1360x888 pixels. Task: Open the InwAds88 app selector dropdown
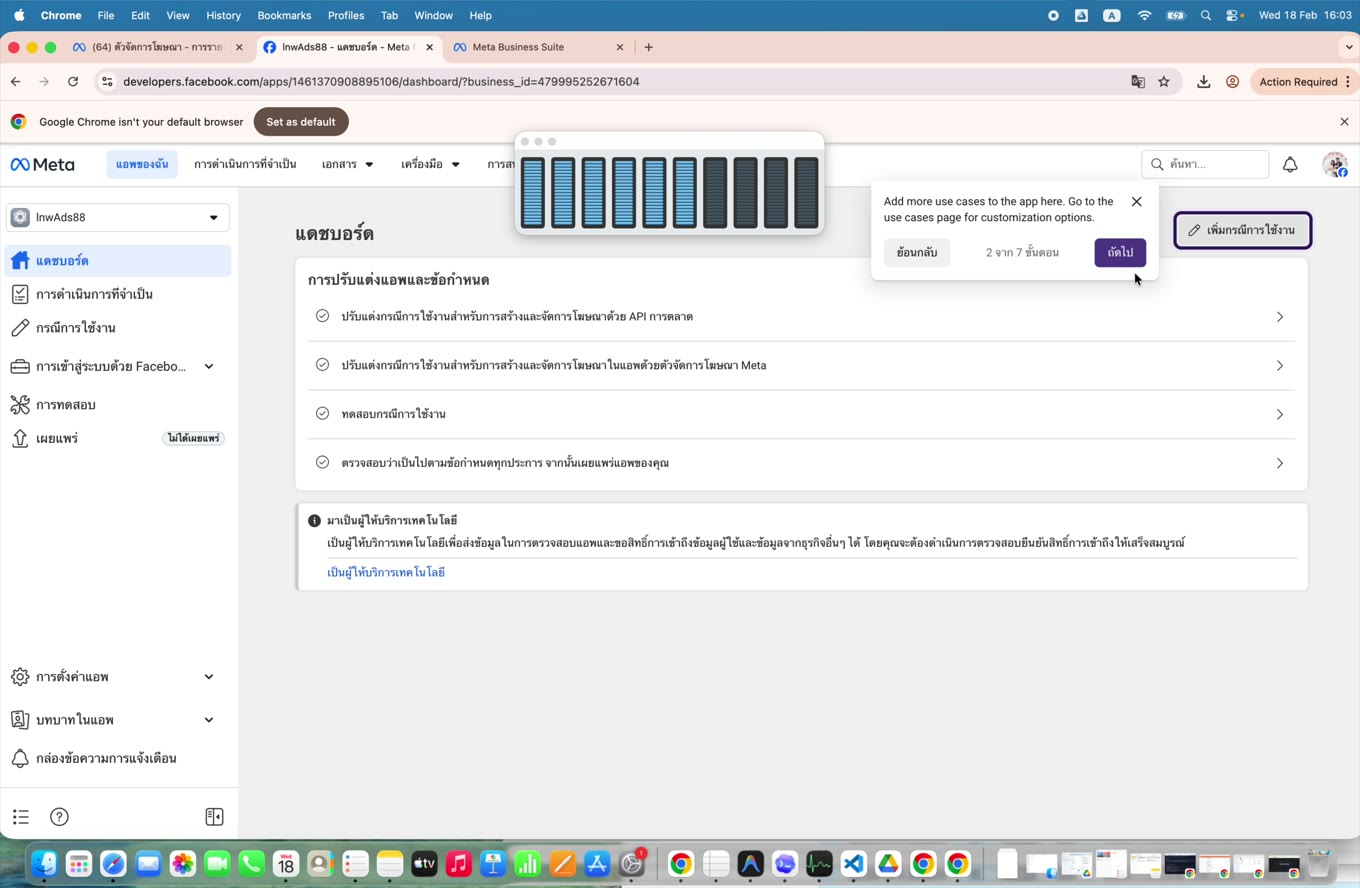(118, 218)
